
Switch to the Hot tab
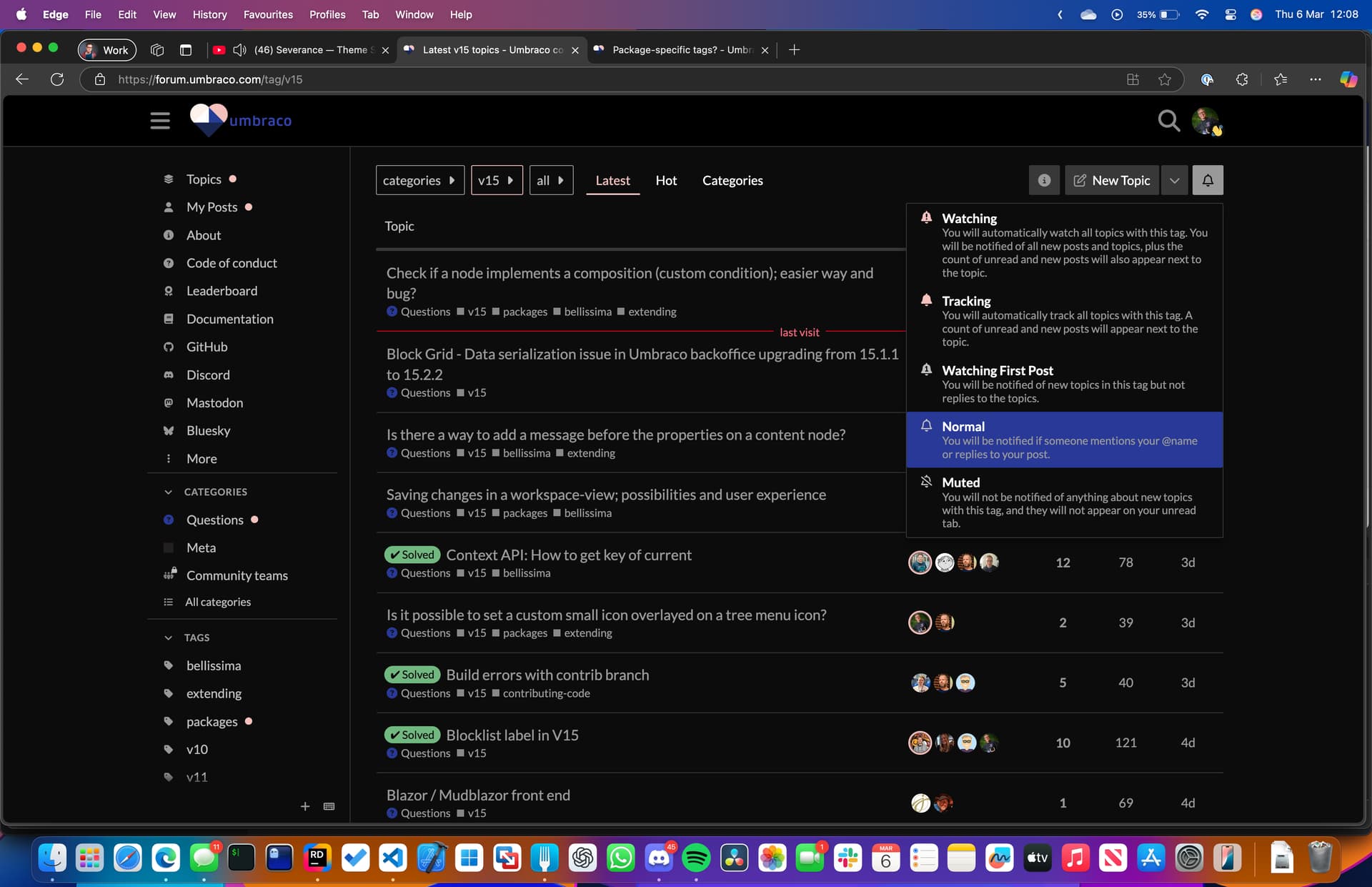[x=666, y=180]
